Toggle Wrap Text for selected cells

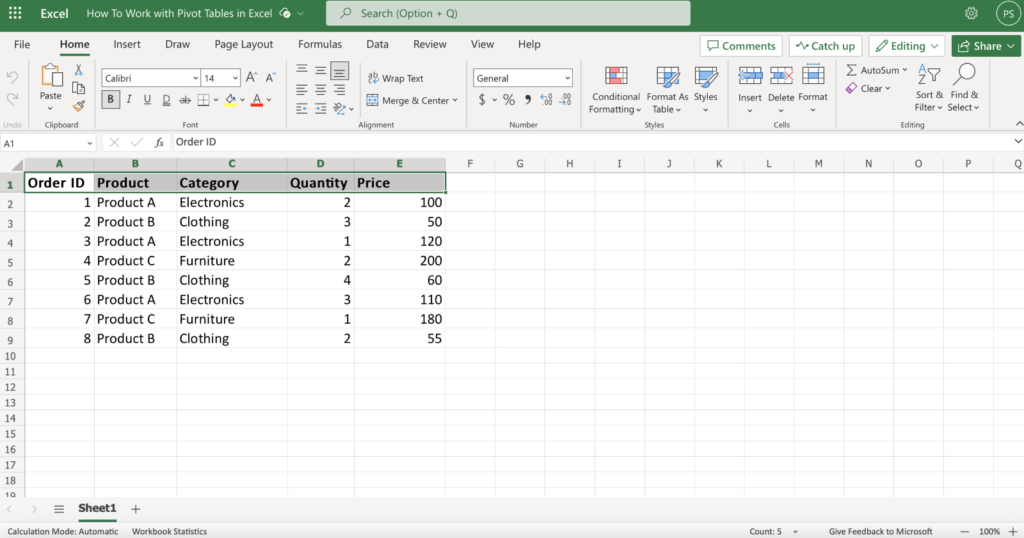coord(395,78)
